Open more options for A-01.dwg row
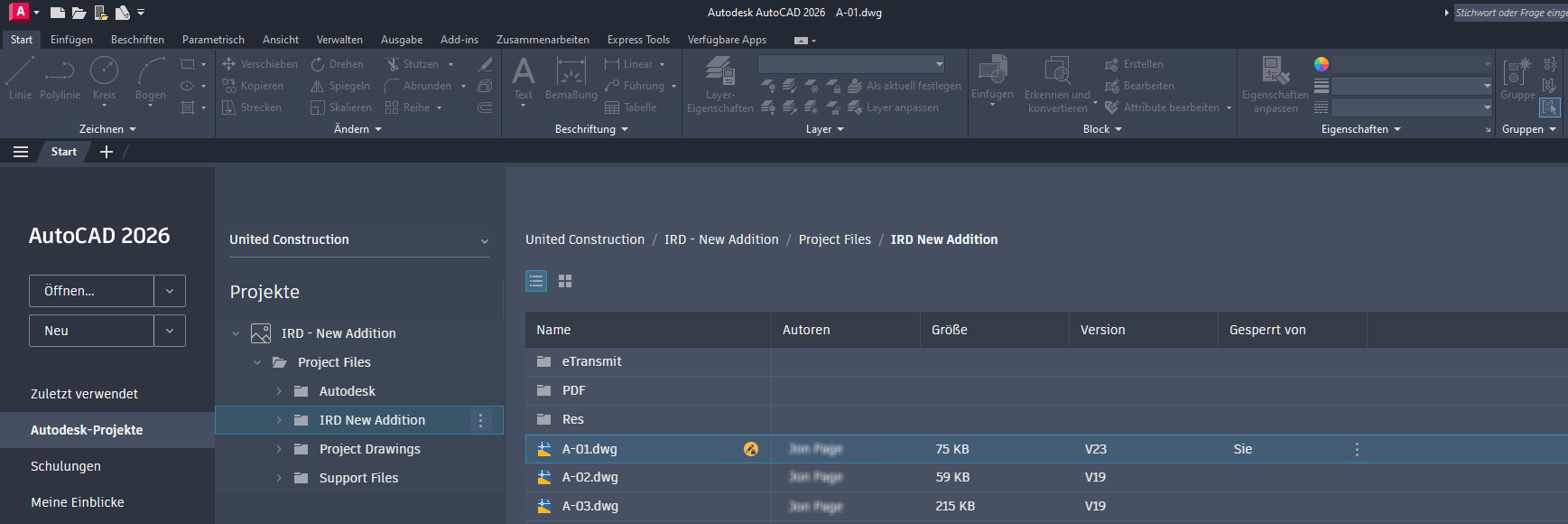The width and height of the screenshot is (1568, 524). point(1357,449)
